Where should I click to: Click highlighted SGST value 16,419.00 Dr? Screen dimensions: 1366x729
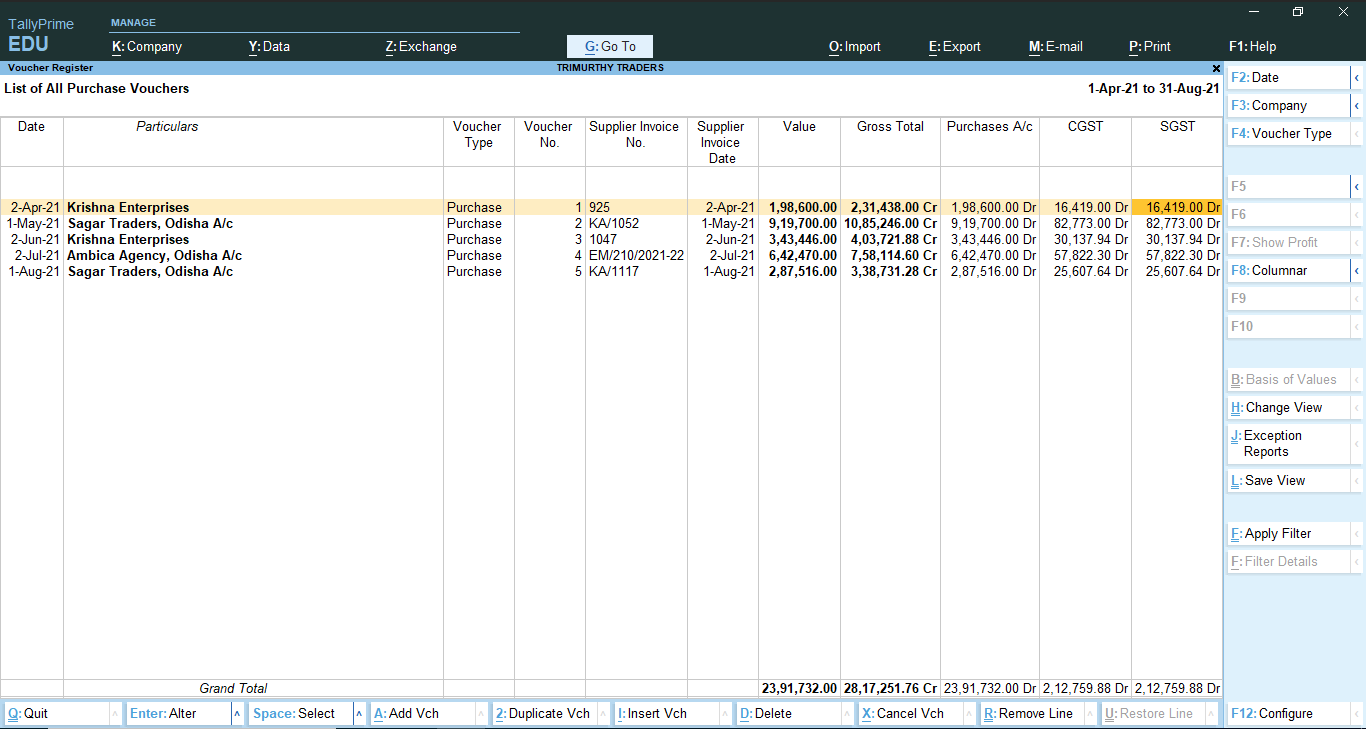(x=1177, y=207)
